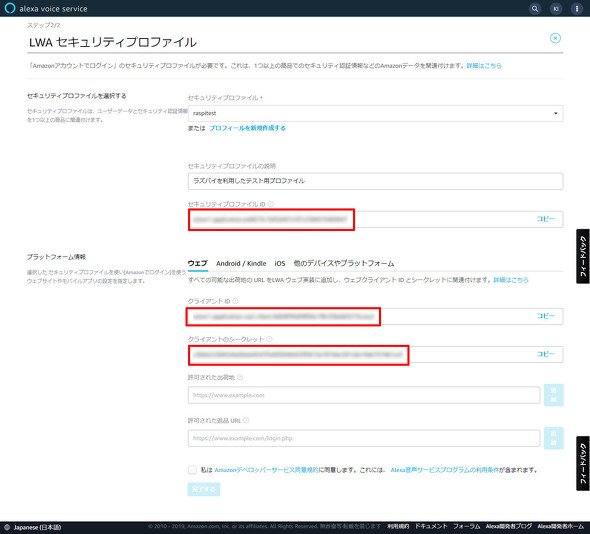
Task: Copy the Client ID value
Action: coord(546,316)
